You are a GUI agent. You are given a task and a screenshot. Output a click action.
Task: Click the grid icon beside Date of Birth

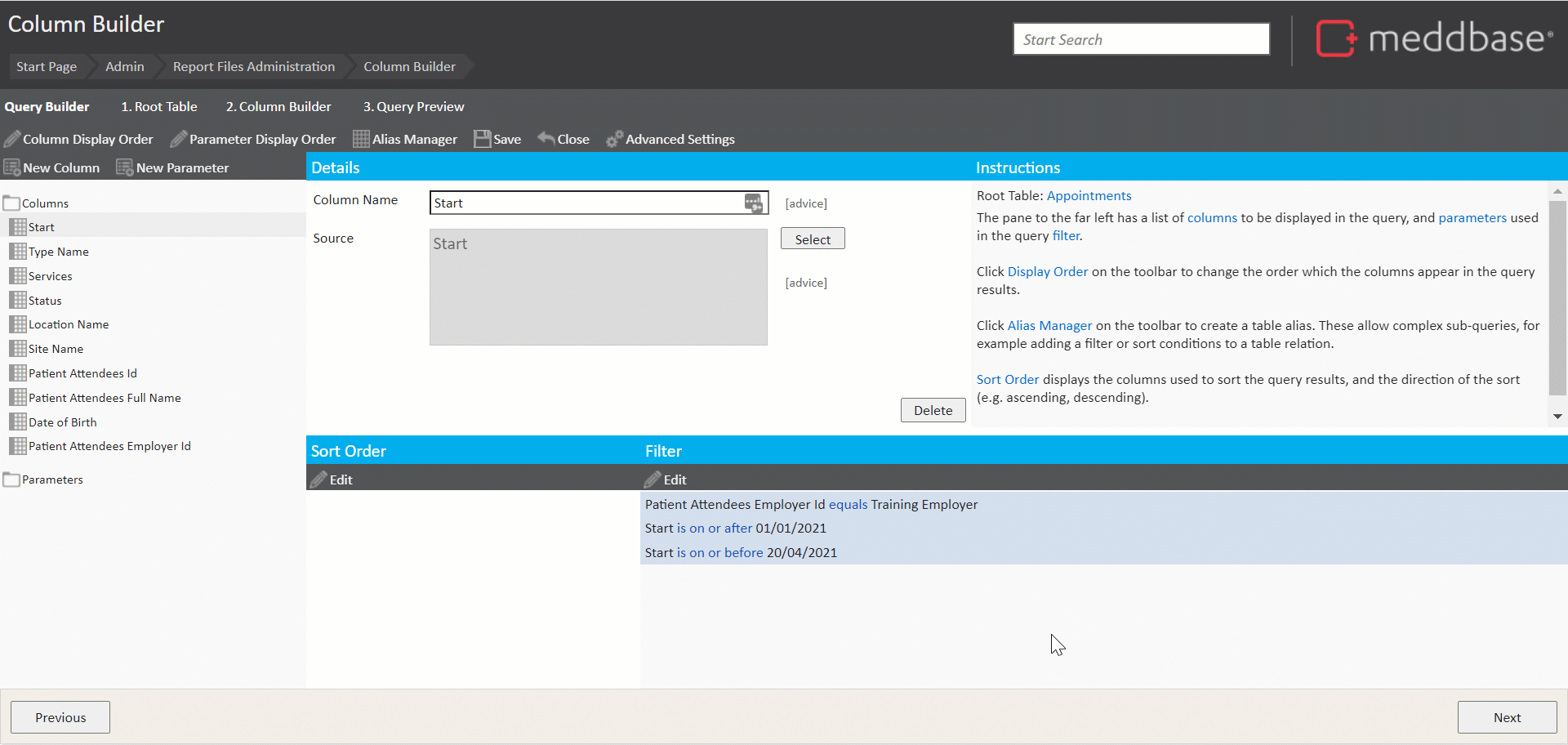tap(18, 422)
